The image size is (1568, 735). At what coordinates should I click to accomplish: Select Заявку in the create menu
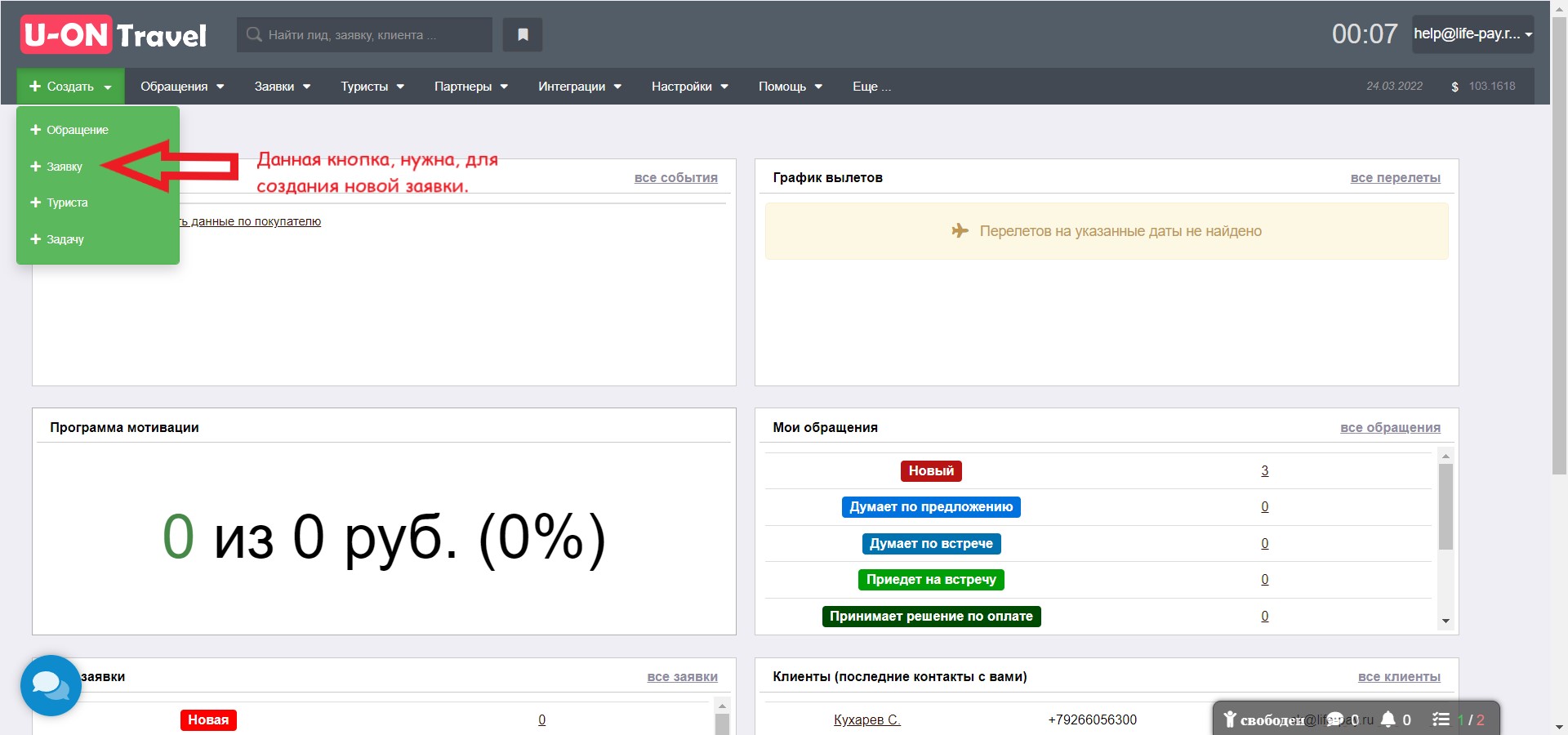[x=64, y=167]
